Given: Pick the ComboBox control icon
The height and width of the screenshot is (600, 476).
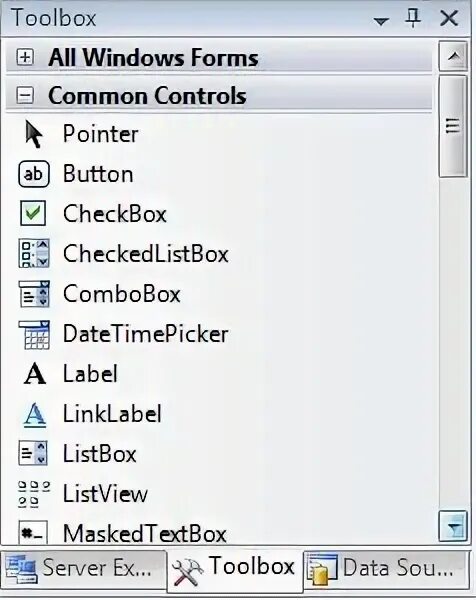Looking at the screenshot, I should [34, 293].
